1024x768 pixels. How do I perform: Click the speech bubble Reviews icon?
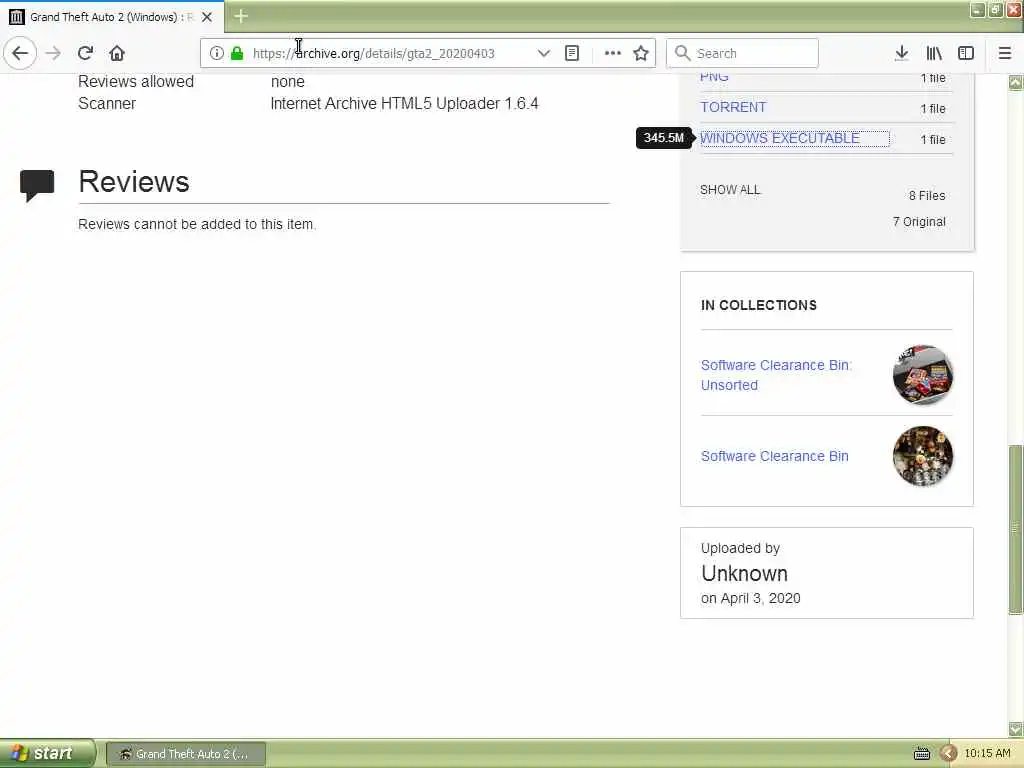point(37,185)
